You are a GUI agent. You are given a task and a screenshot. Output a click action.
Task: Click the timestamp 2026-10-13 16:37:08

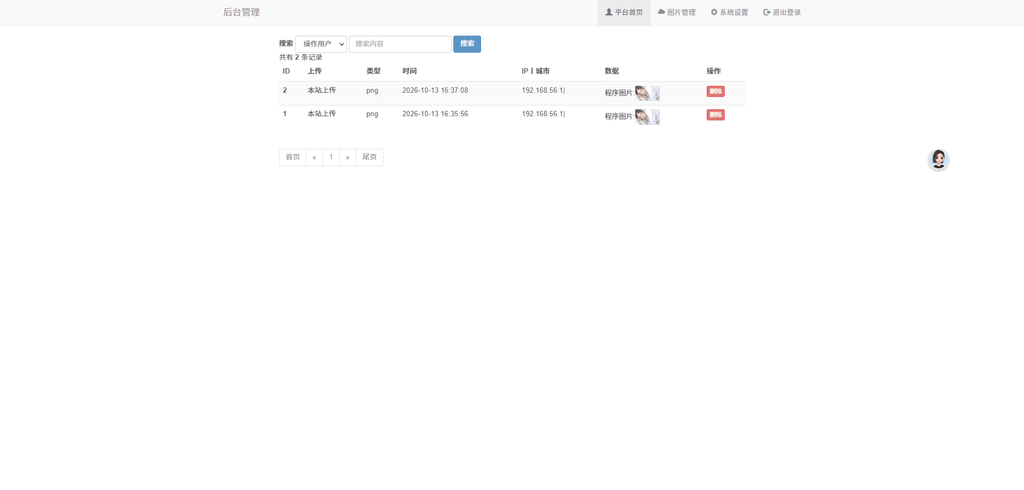tap(435, 90)
